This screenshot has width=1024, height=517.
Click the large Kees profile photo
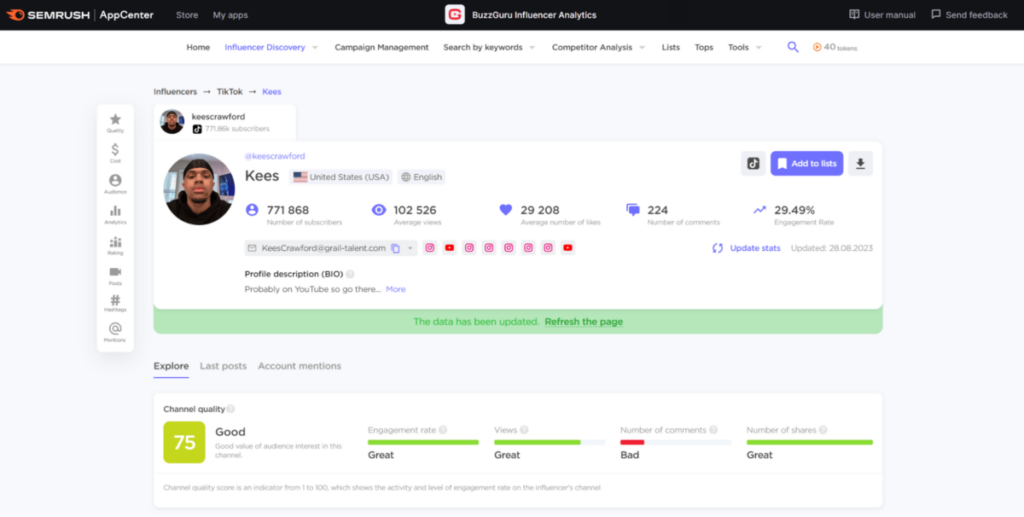(199, 189)
